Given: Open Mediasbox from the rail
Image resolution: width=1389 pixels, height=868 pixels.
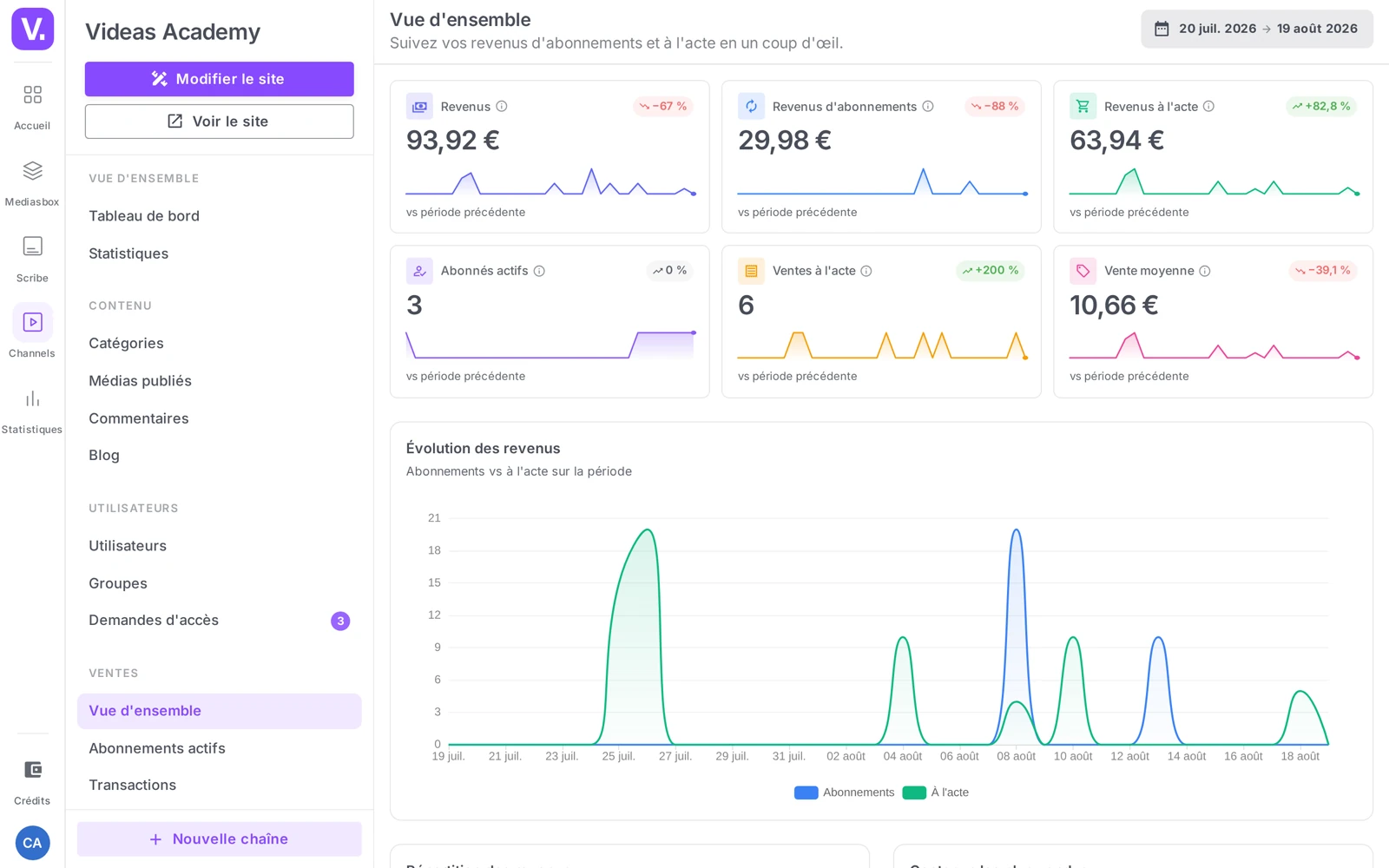Looking at the screenshot, I should tap(32, 182).
